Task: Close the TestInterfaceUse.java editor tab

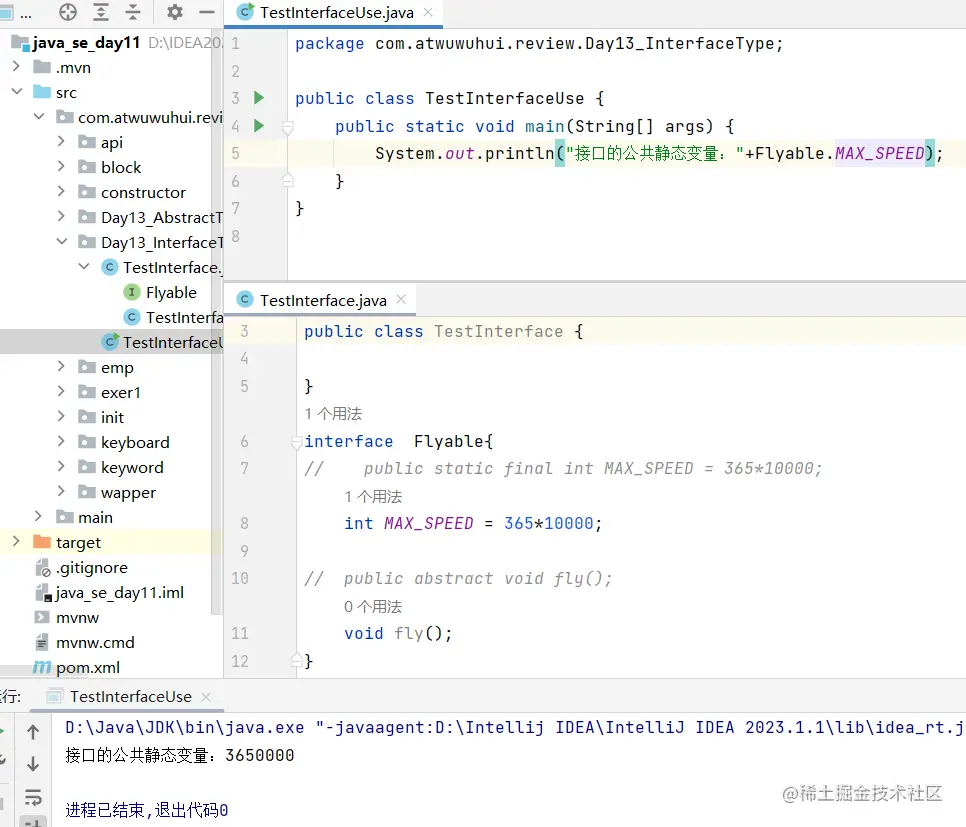Action: [428, 12]
